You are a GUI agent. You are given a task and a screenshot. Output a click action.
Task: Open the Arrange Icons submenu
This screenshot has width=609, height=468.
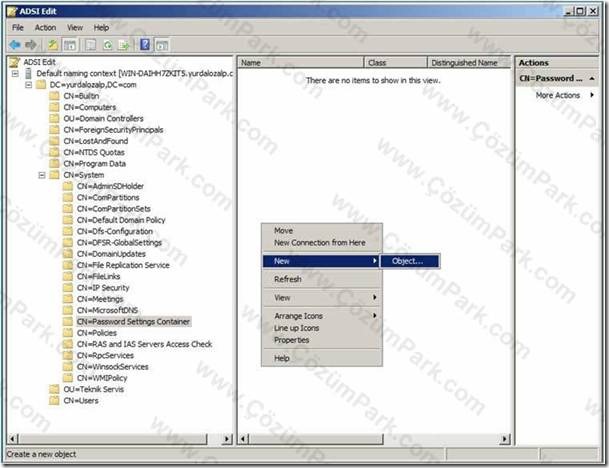[322, 316]
